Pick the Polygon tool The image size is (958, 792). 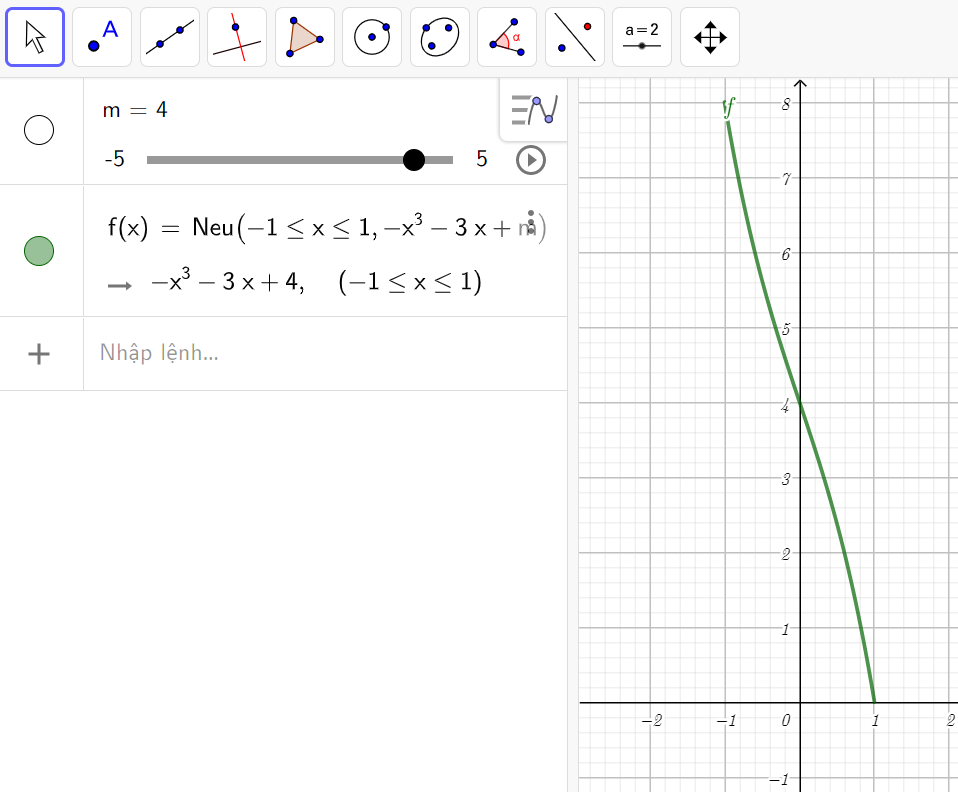click(x=304, y=37)
